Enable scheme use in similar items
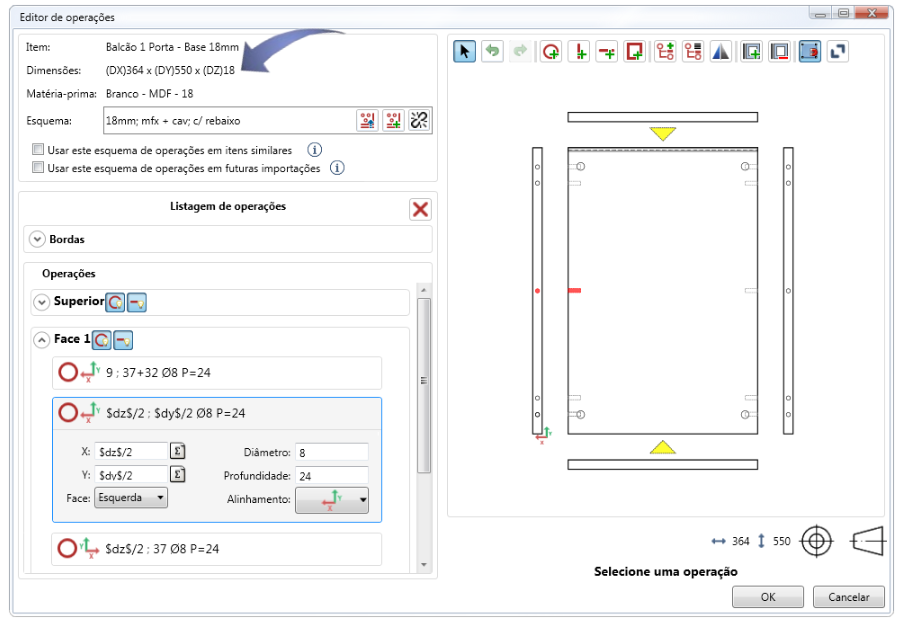This screenshot has height=623, width=902. [38, 150]
